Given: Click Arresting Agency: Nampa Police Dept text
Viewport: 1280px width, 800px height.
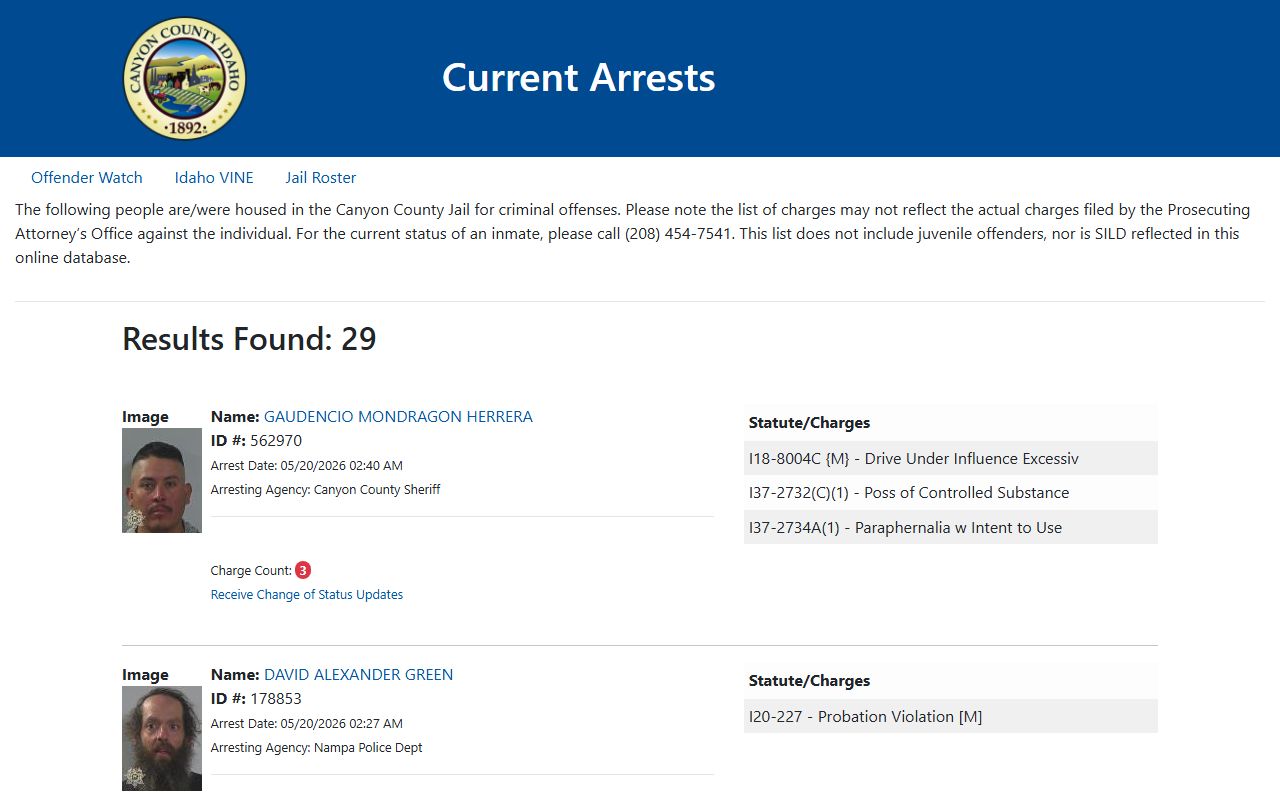Looking at the screenshot, I should click(317, 748).
